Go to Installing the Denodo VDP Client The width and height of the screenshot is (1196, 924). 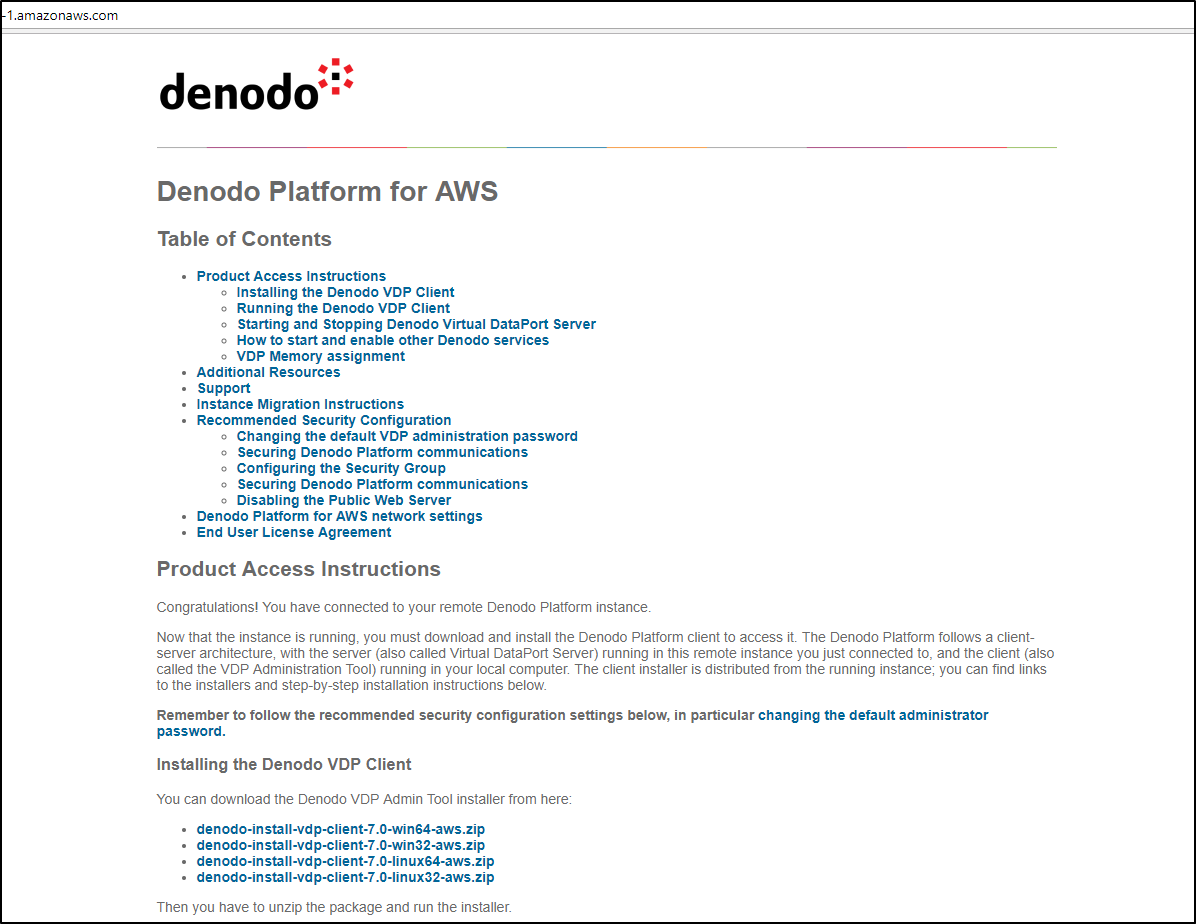point(345,292)
